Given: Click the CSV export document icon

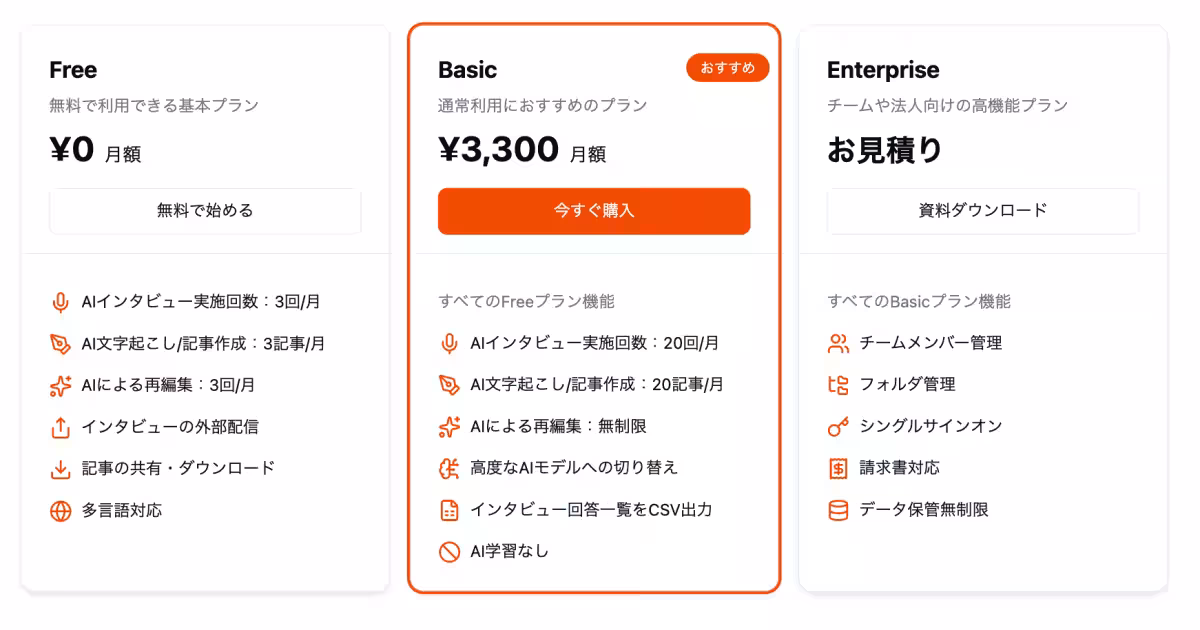Looking at the screenshot, I should coord(448,509).
